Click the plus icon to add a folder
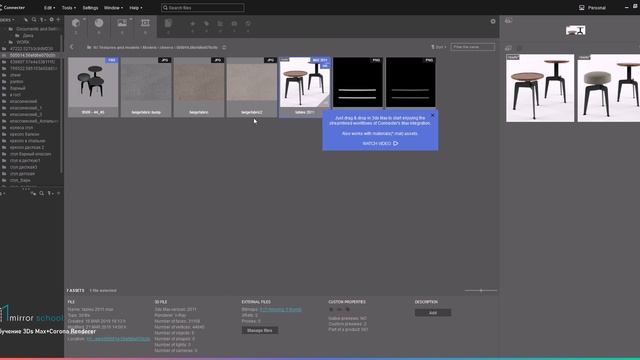640x360 pixels. pos(58,20)
